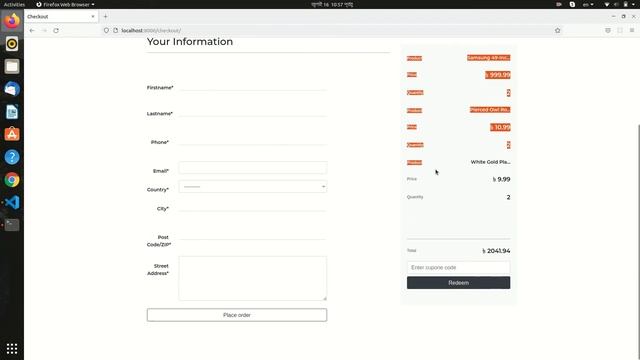
Task: Click the Redeem button
Action: (x=458, y=283)
